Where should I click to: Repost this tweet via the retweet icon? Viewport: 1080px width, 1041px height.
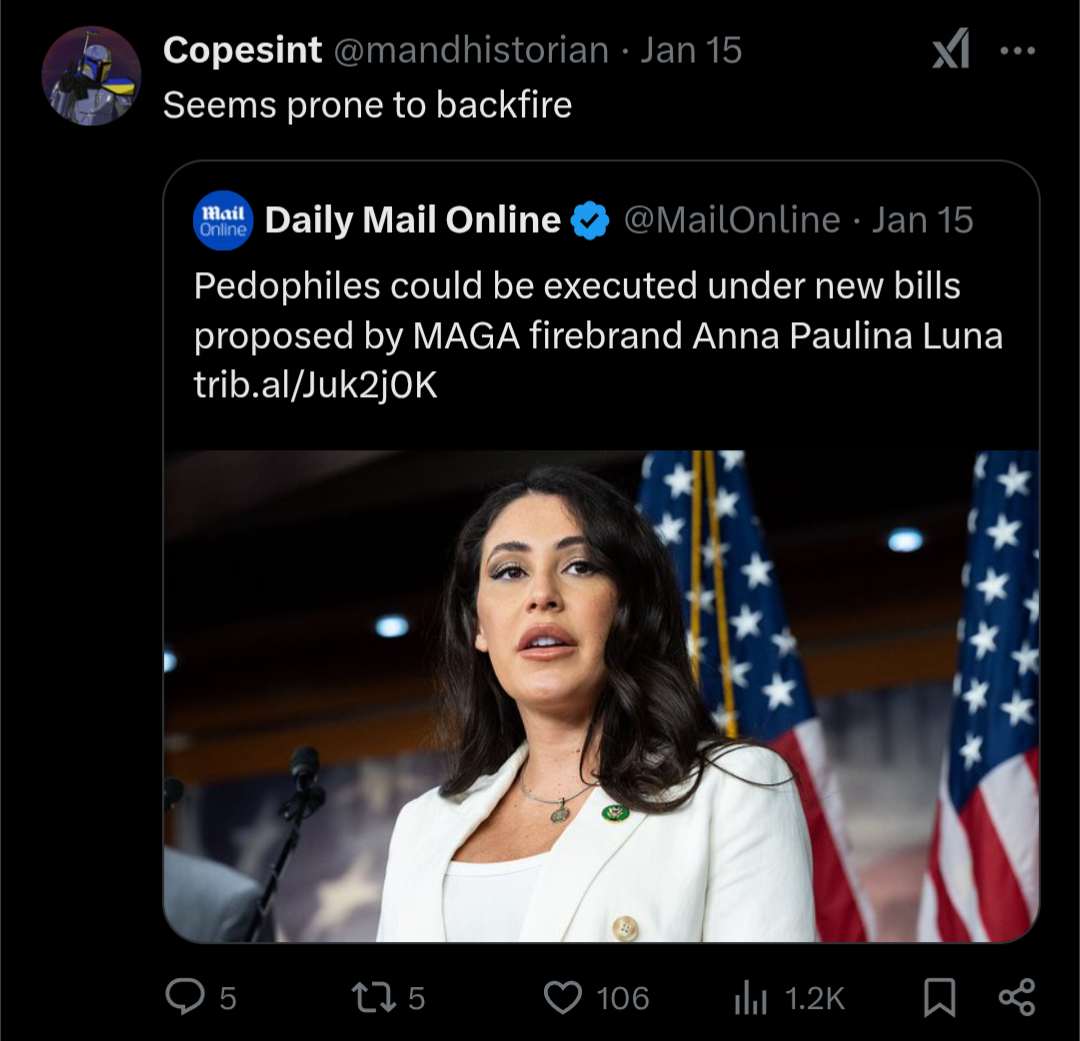[x=373, y=997]
